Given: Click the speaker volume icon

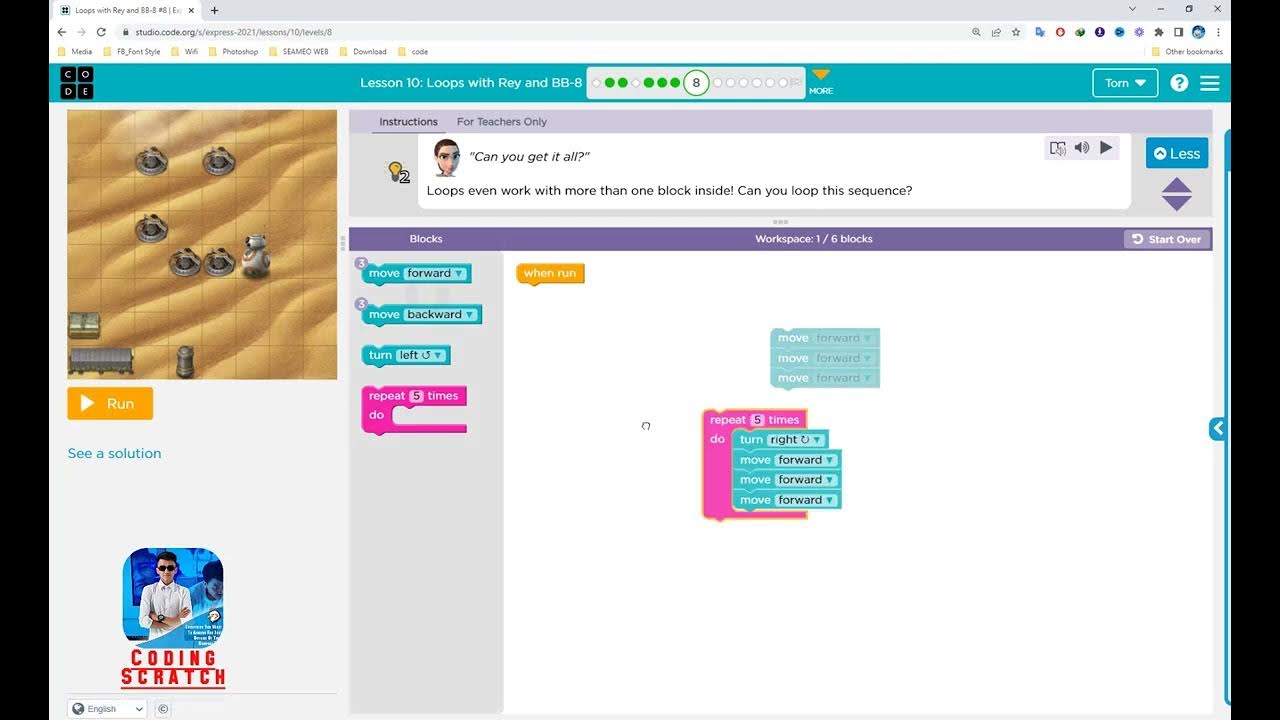Looking at the screenshot, I should 1082,148.
